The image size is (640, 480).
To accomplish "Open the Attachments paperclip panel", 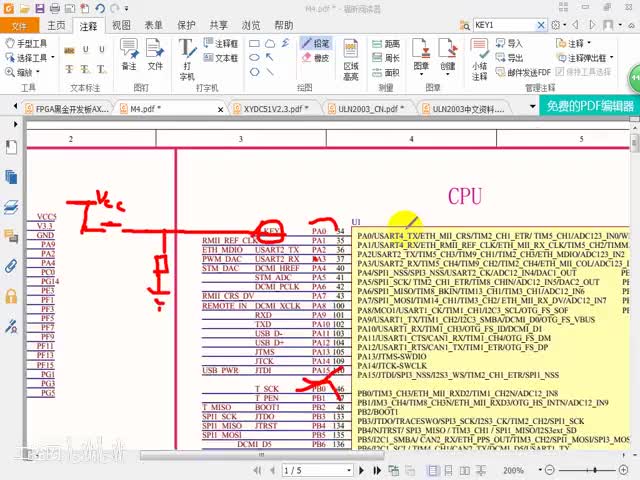I will 11,266.
